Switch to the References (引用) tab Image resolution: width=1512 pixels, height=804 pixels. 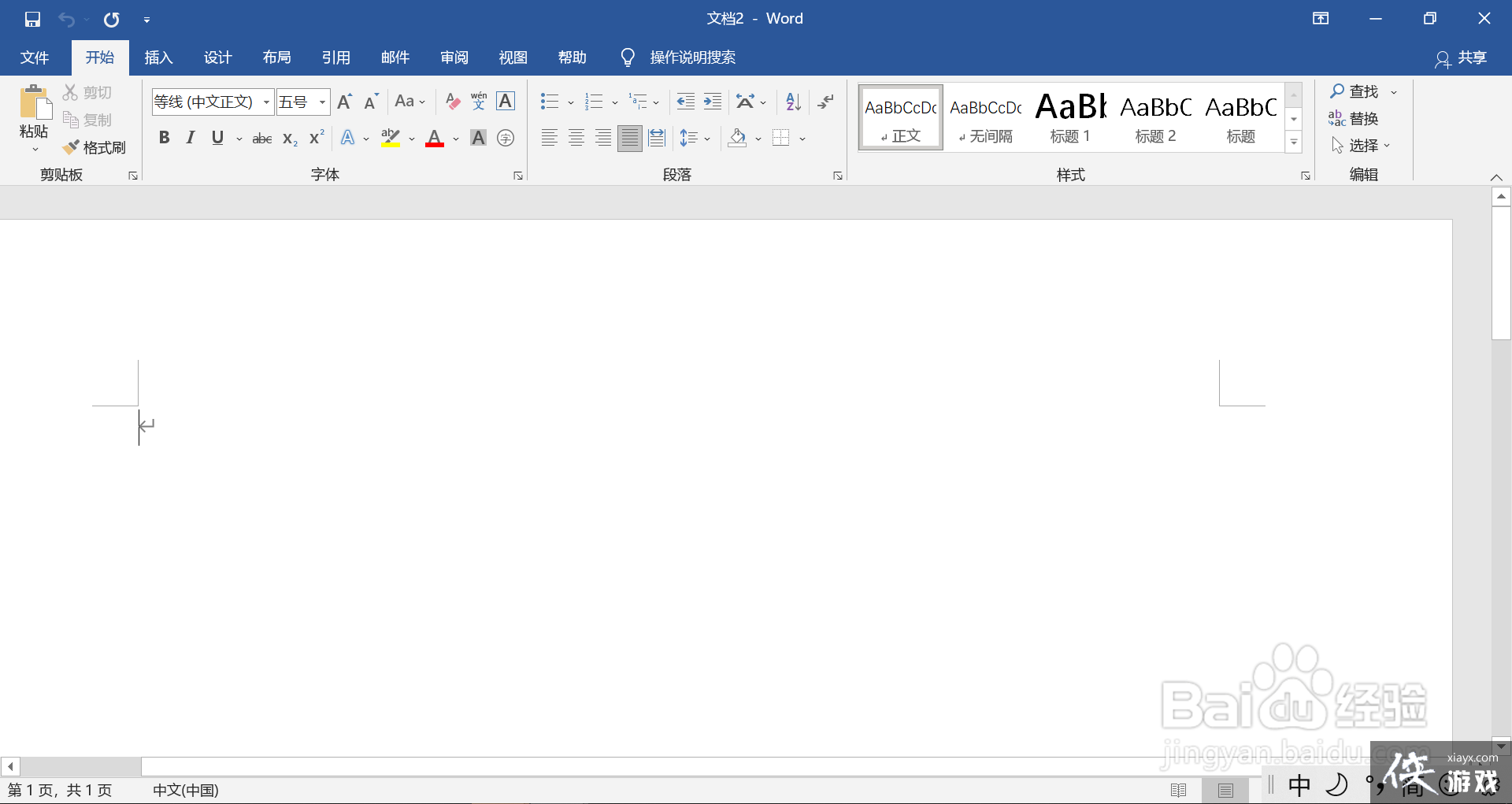point(335,57)
